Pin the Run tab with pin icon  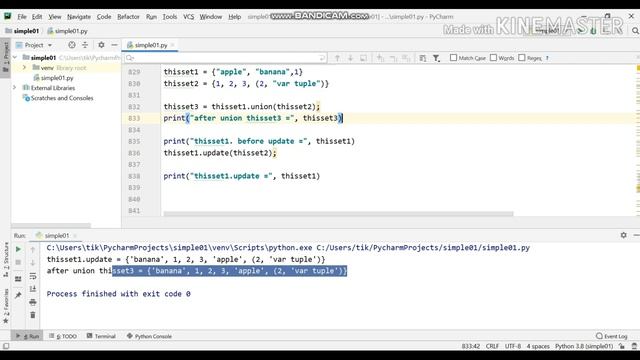point(18,295)
